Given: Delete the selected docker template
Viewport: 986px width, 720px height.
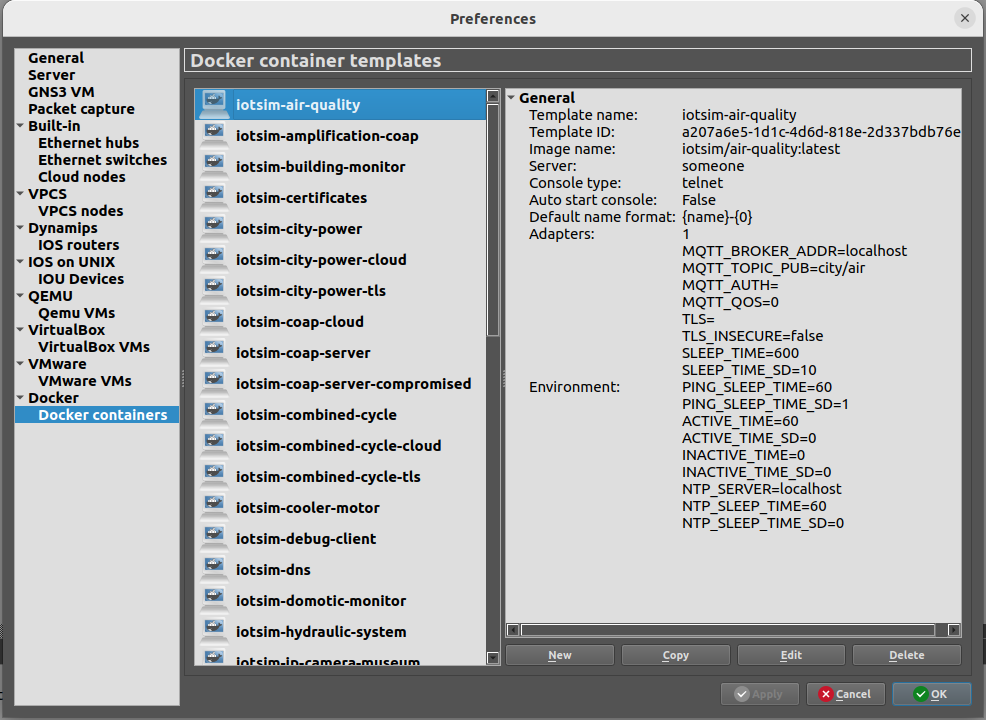Looking at the screenshot, I should tap(907, 655).
